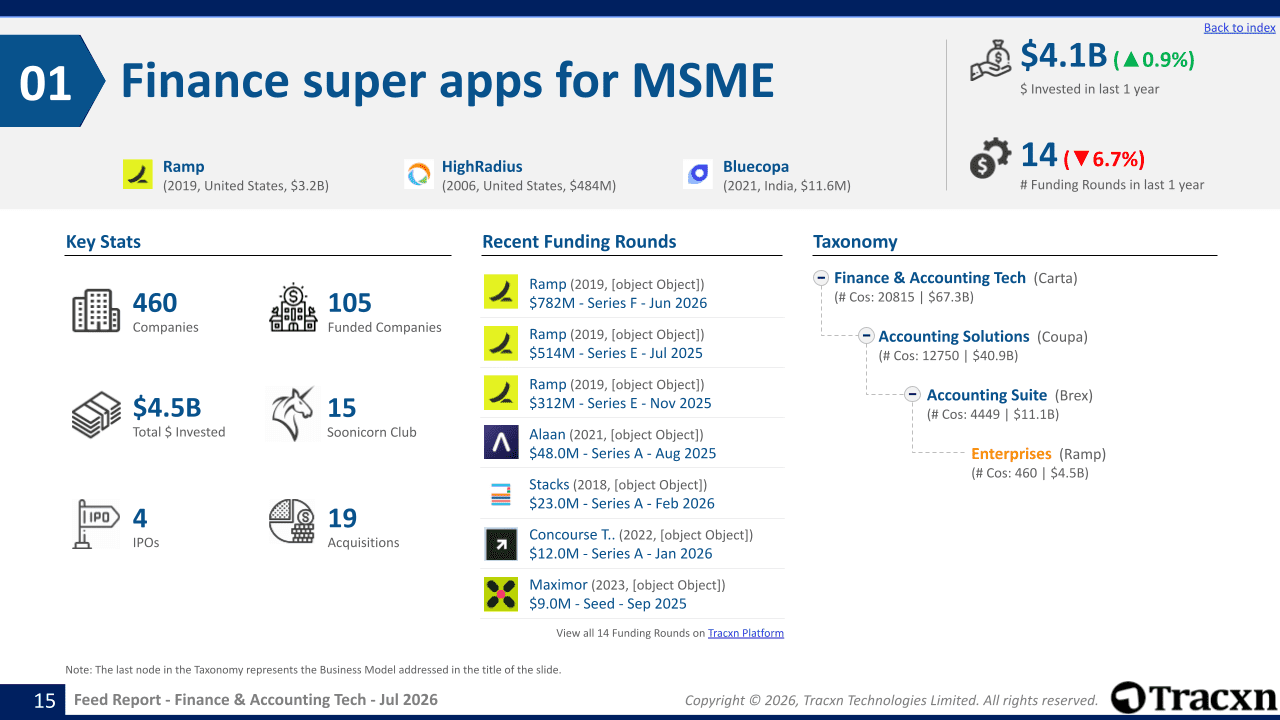This screenshot has width=1280, height=720.
Task: Select the Accounting Suite taxonomy label
Action: pyautogui.click(x=987, y=395)
